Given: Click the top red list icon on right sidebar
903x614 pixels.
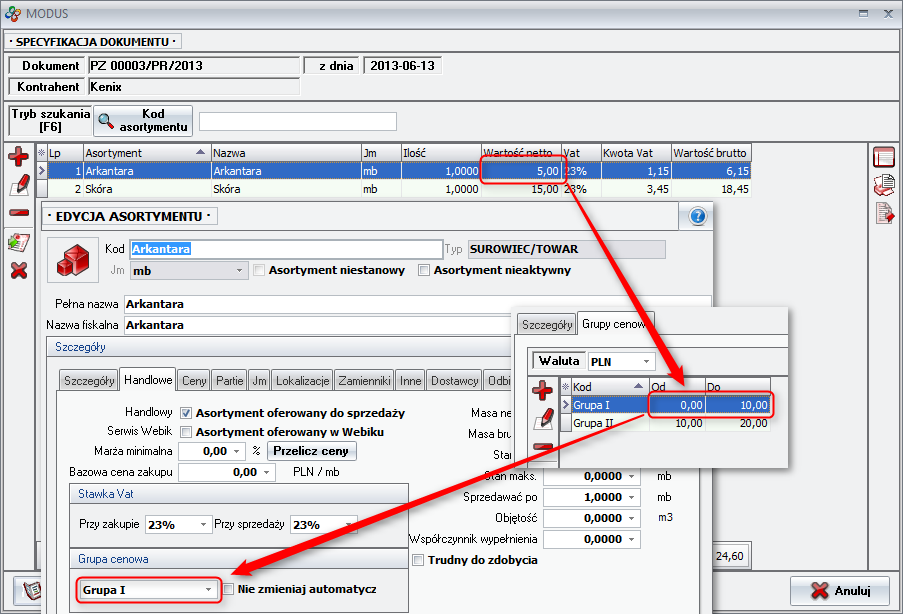Looking at the screenshot, I should [x=884, y=157].
